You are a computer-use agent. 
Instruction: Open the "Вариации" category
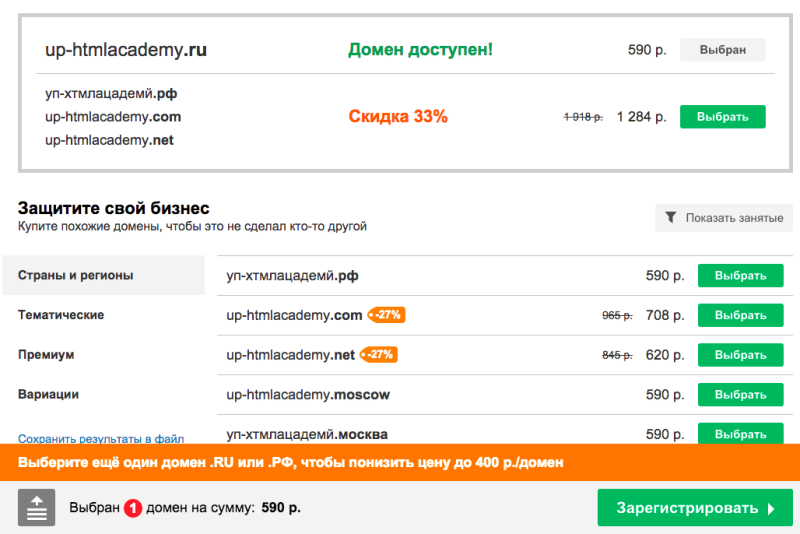pos(49,394)
